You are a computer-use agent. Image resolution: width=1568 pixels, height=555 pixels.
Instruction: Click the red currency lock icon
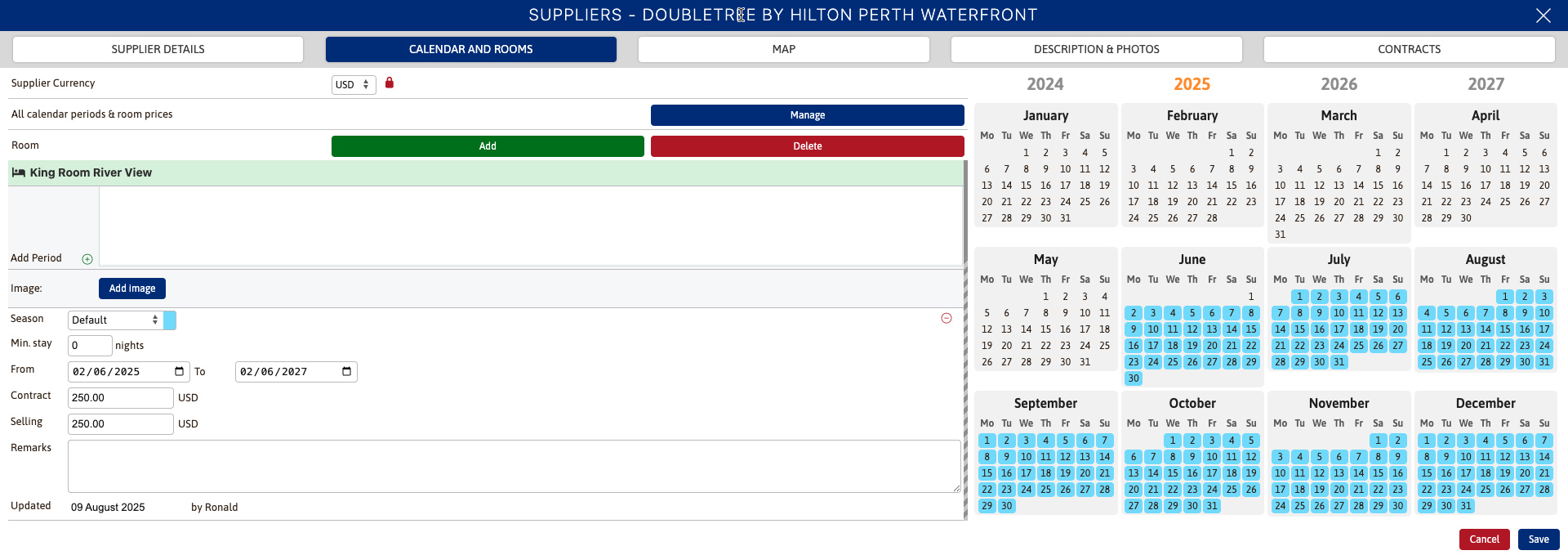[x=390, y=83]
